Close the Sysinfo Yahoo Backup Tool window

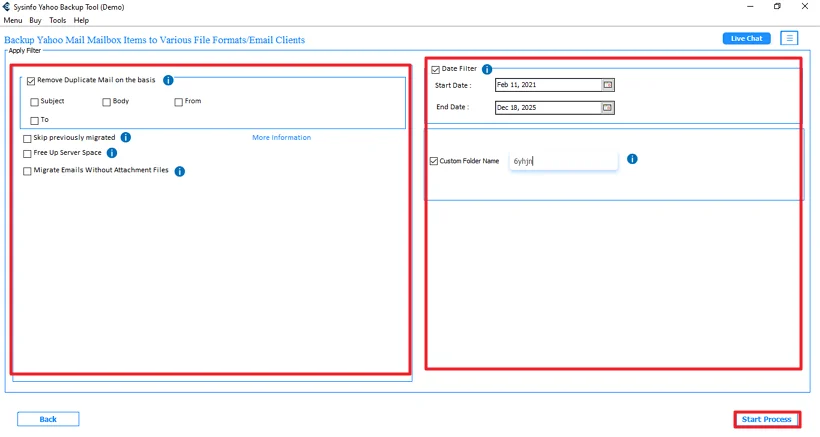click(x=805, y=7)
